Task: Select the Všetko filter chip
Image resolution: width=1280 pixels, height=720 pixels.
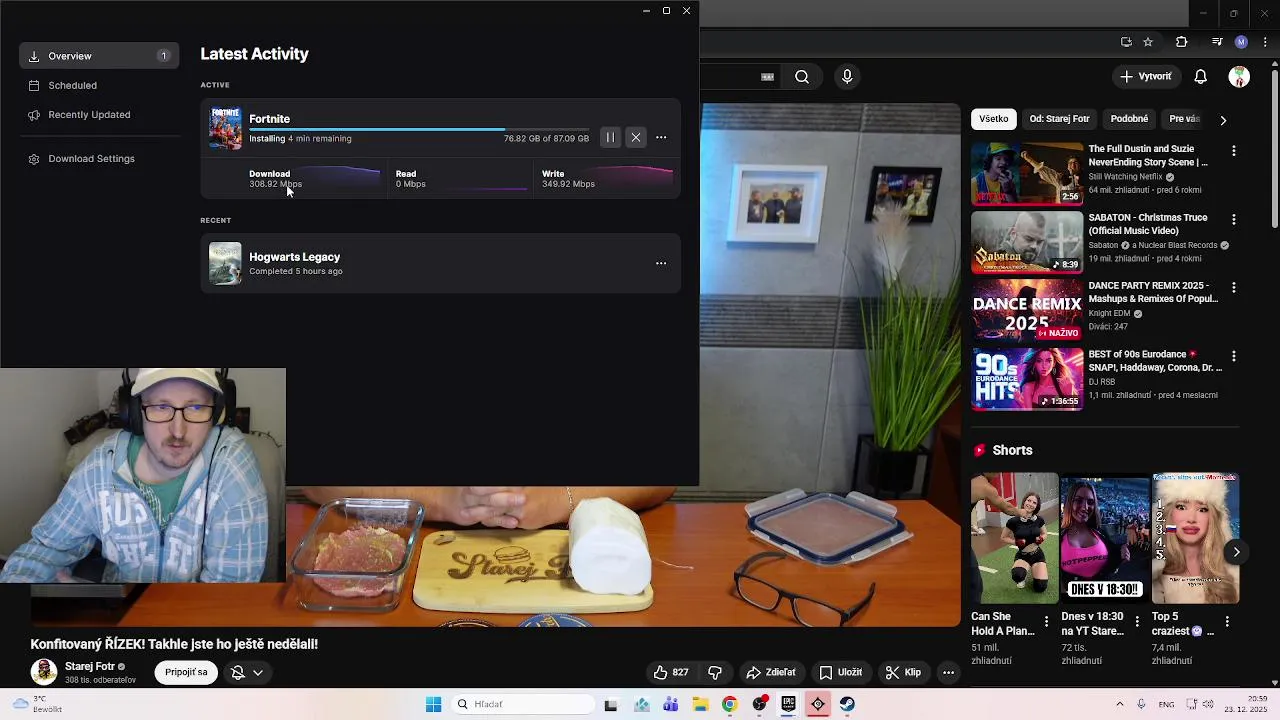Action: click(994, 119)
